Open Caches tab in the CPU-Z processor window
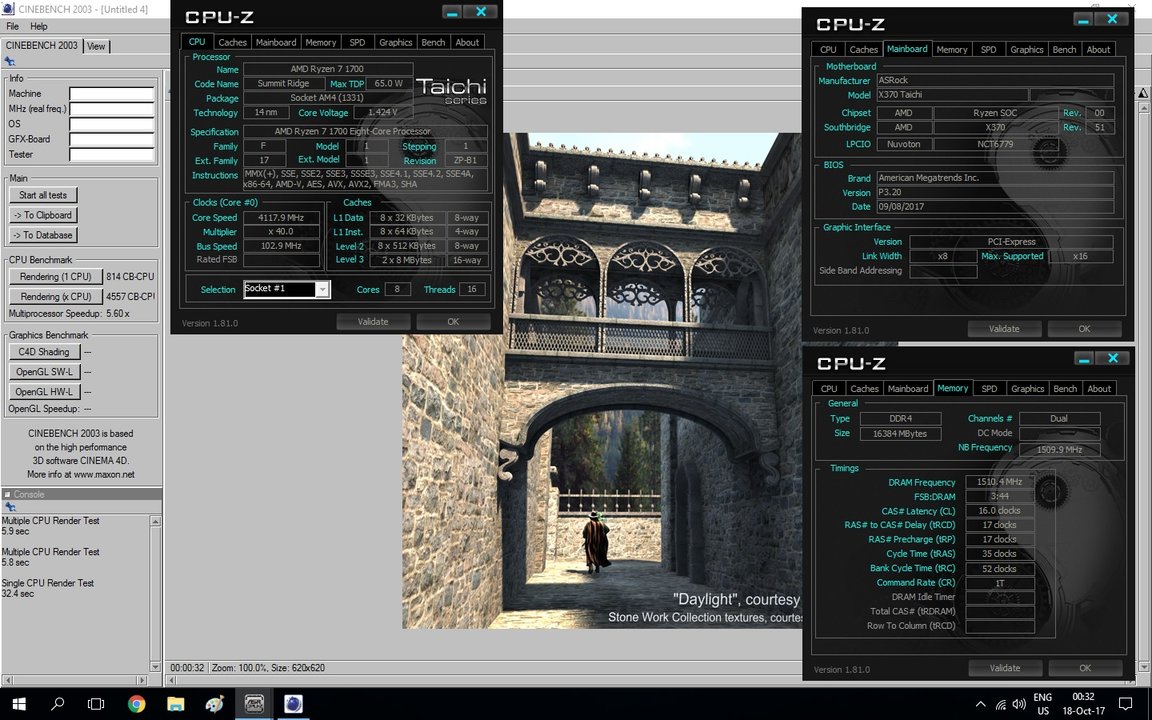Screen dimensions: 1152x720 coord(232,43)
